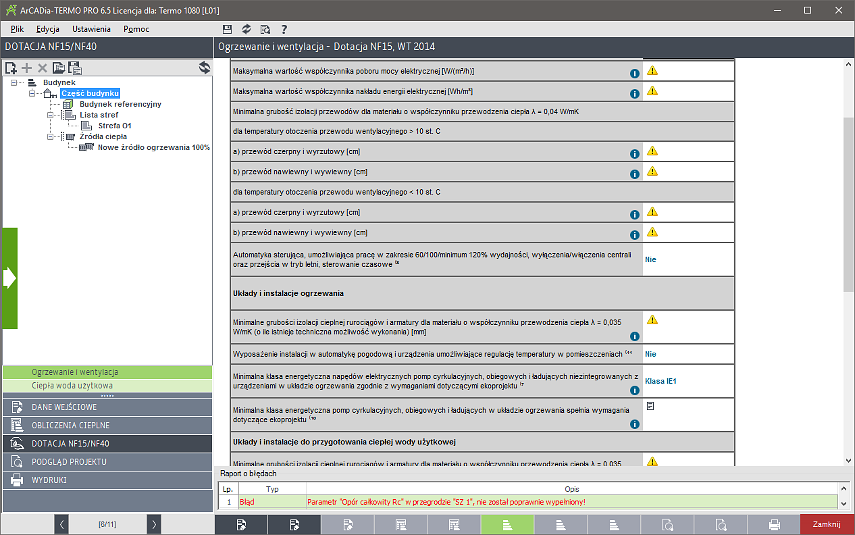The image size is (855, 535).
Task: Click the question mark help icon
Action: pos(284,29)
